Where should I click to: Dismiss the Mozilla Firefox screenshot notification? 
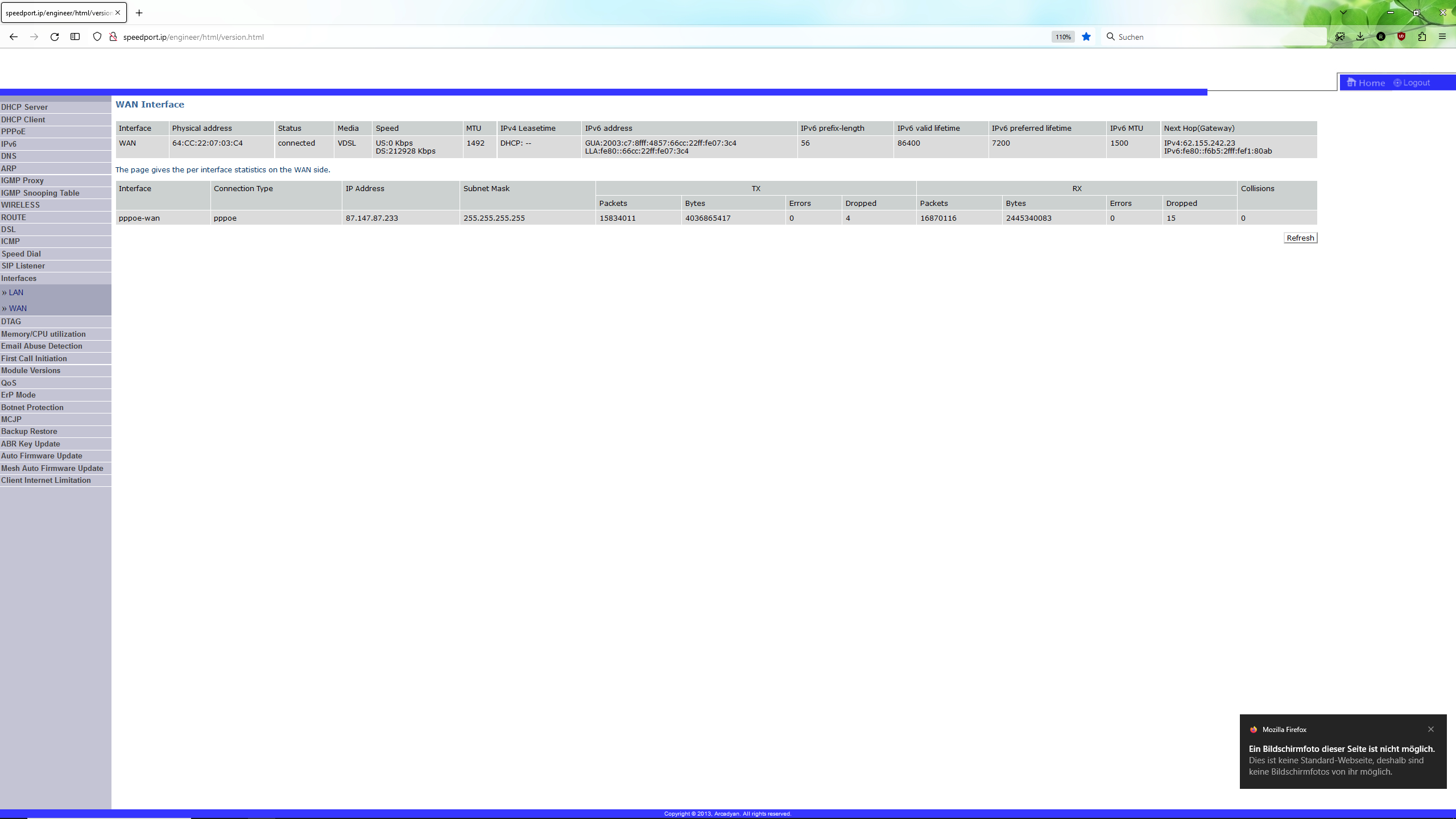point(1431,729)
